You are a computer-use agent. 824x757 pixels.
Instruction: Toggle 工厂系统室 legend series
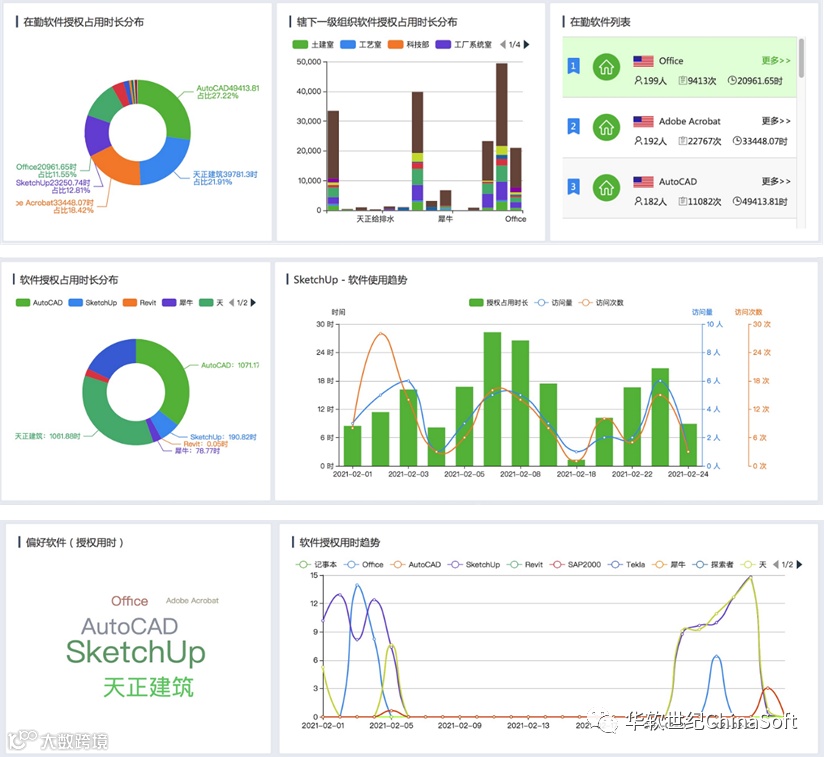click(x=464, y=45)
